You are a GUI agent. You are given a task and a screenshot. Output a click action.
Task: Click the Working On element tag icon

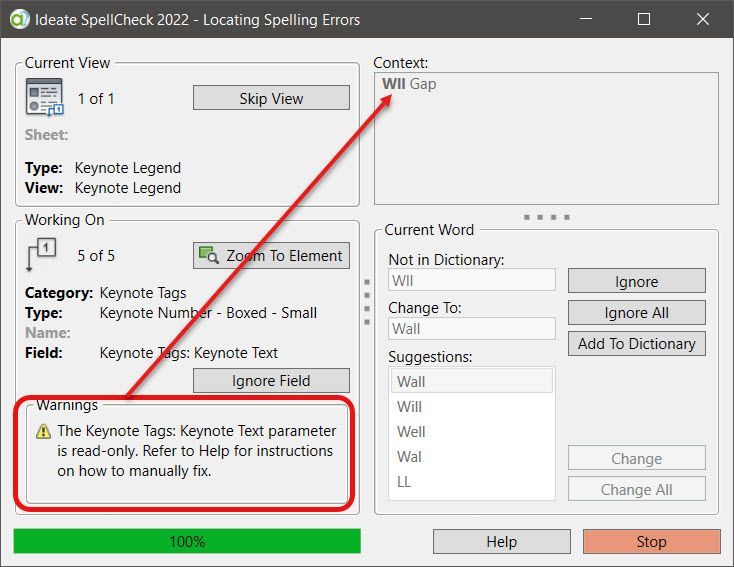pos(41,254)
